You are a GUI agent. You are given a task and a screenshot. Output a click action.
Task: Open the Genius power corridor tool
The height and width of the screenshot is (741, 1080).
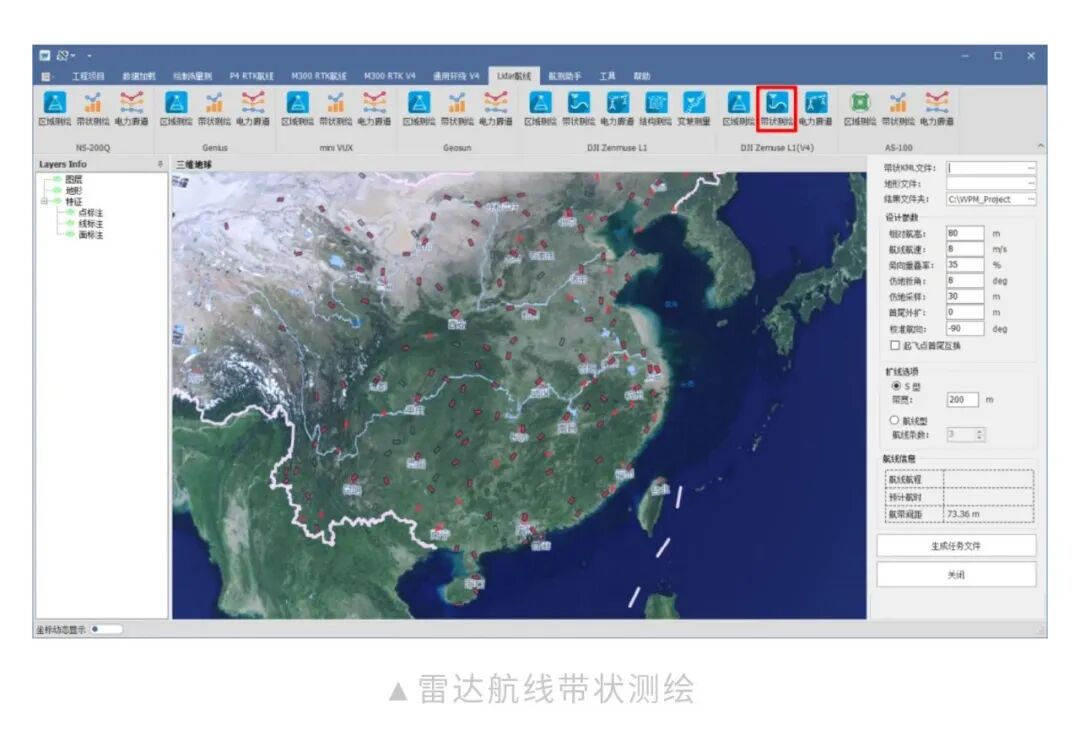click(x=253, y=109)
